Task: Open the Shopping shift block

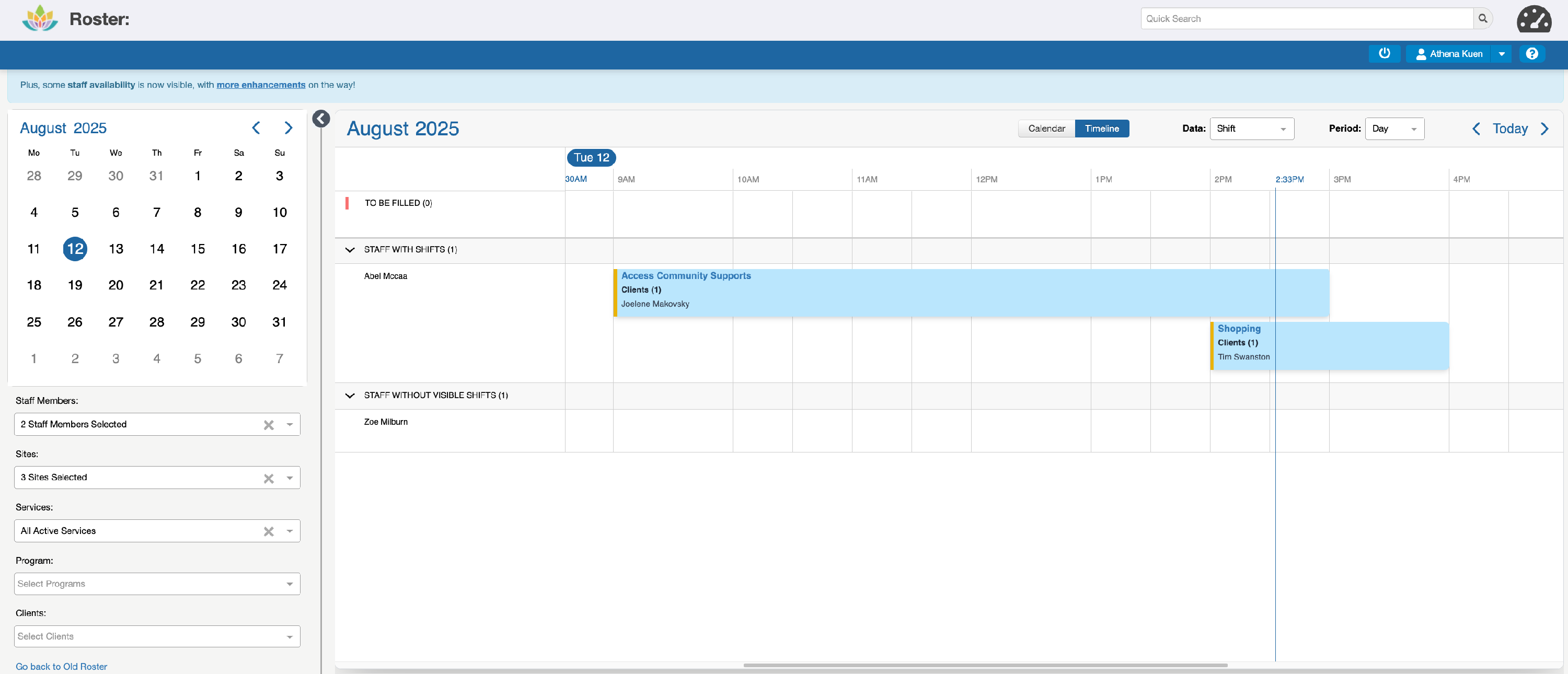Action: 1329,345
